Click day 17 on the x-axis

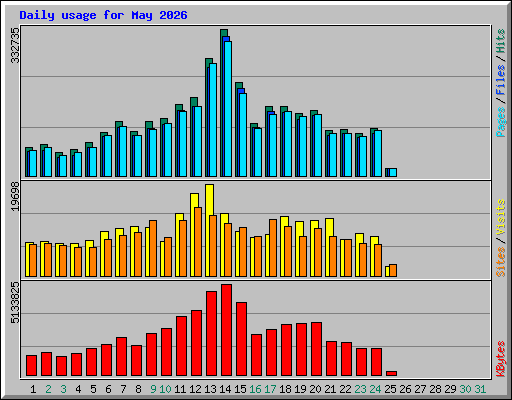270,389
